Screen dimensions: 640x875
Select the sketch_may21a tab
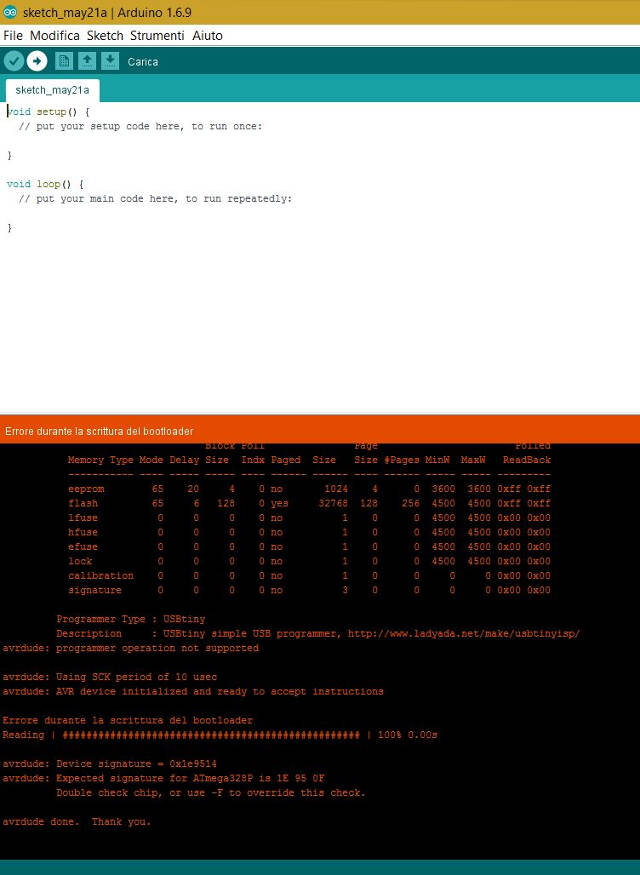click(52, 90)
